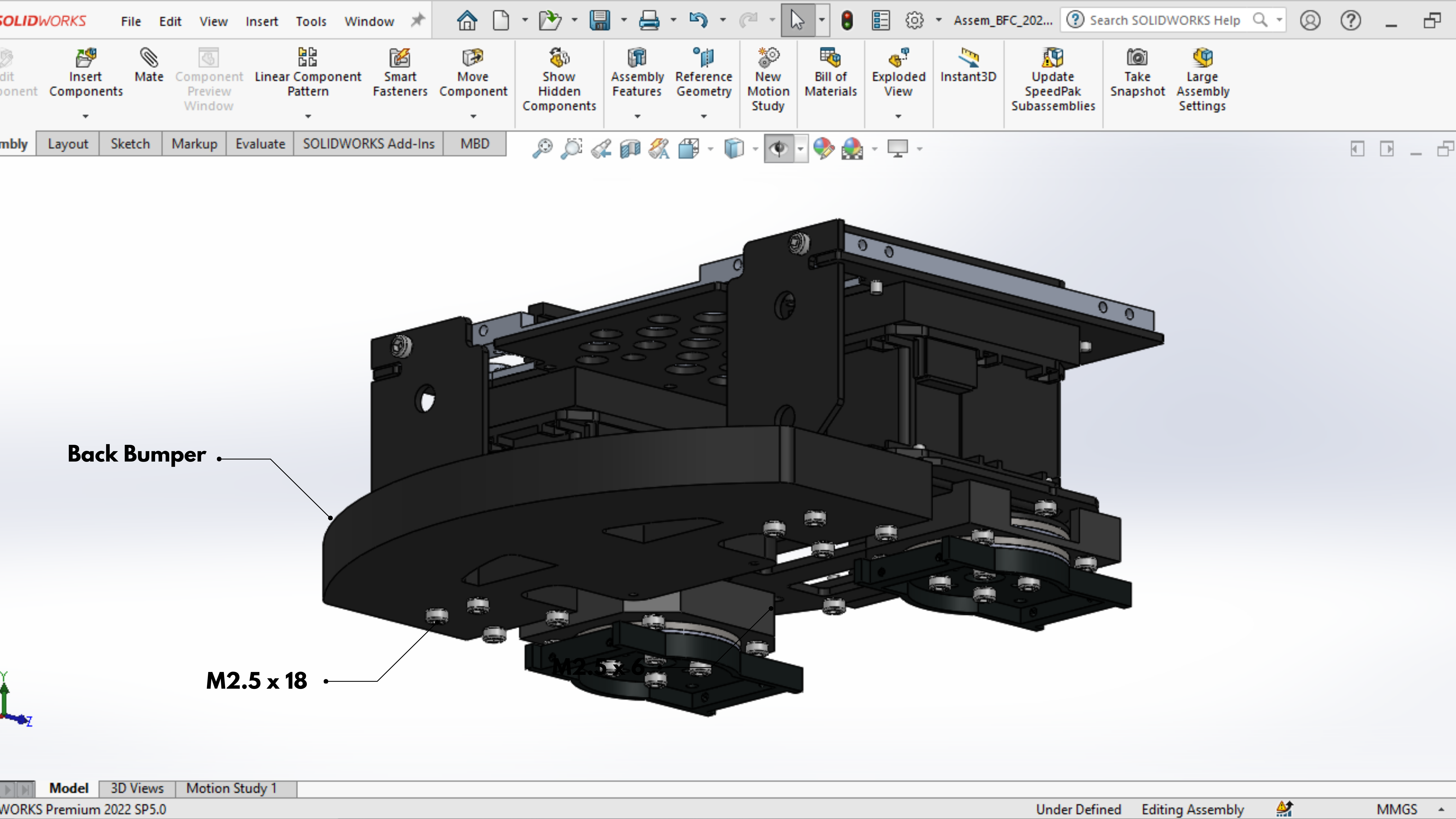The image size is (1456, 819).
Task: Expand the Open file dropdown arrow
Action: click(574, 20)
